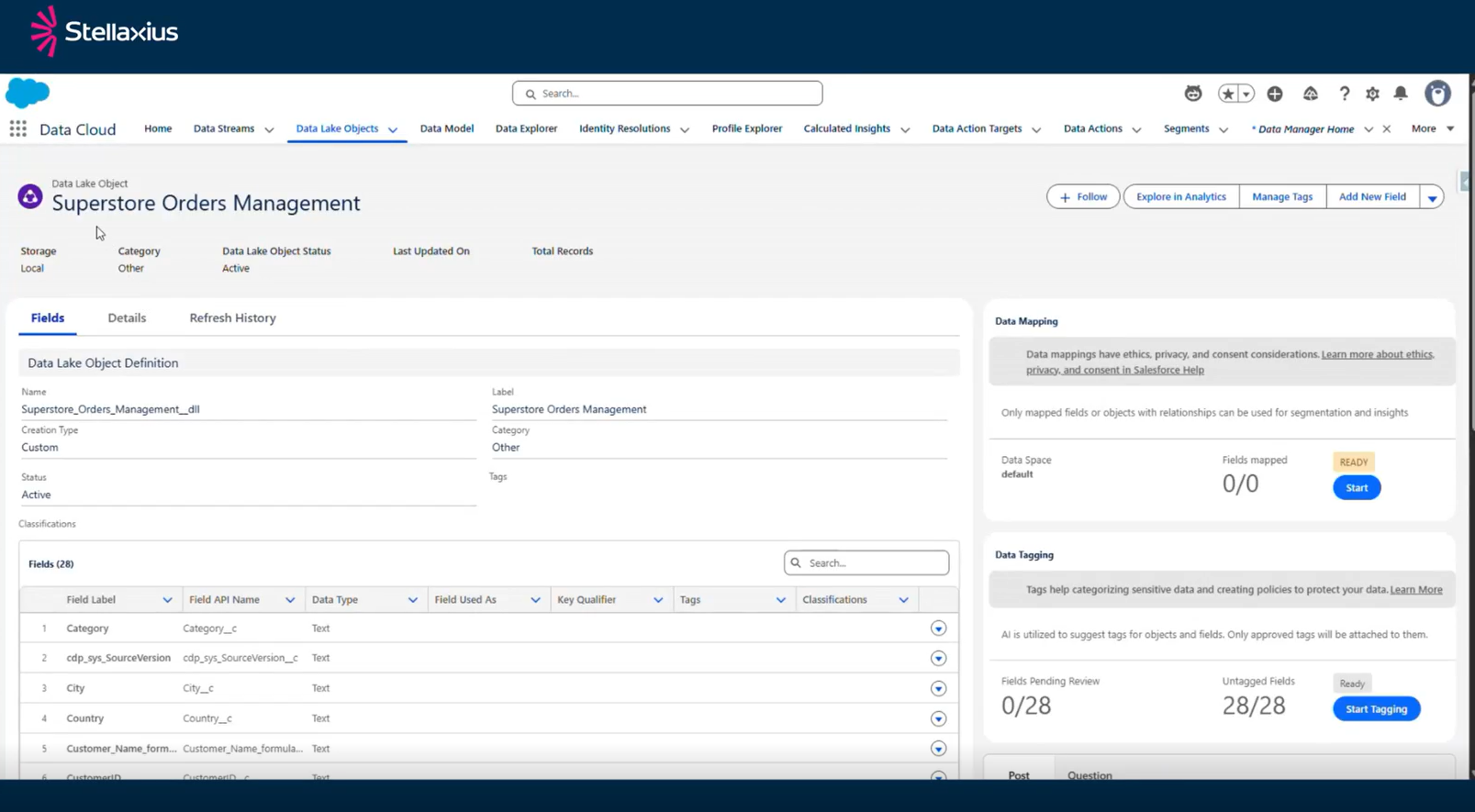Viewport: 1475px width, 812px height.
Task: Go to the Home nav tab
Action: pyautogui.click(x=158, y=128)
